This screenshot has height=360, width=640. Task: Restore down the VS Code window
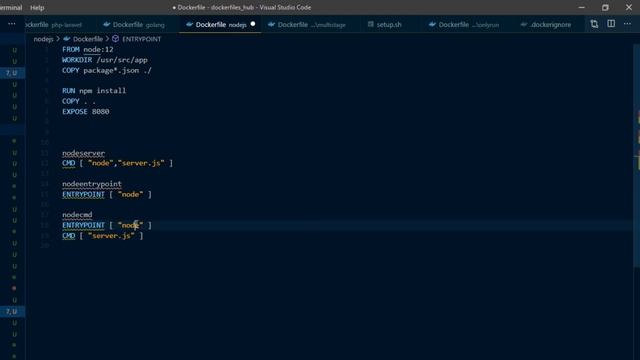pos(605,7)
